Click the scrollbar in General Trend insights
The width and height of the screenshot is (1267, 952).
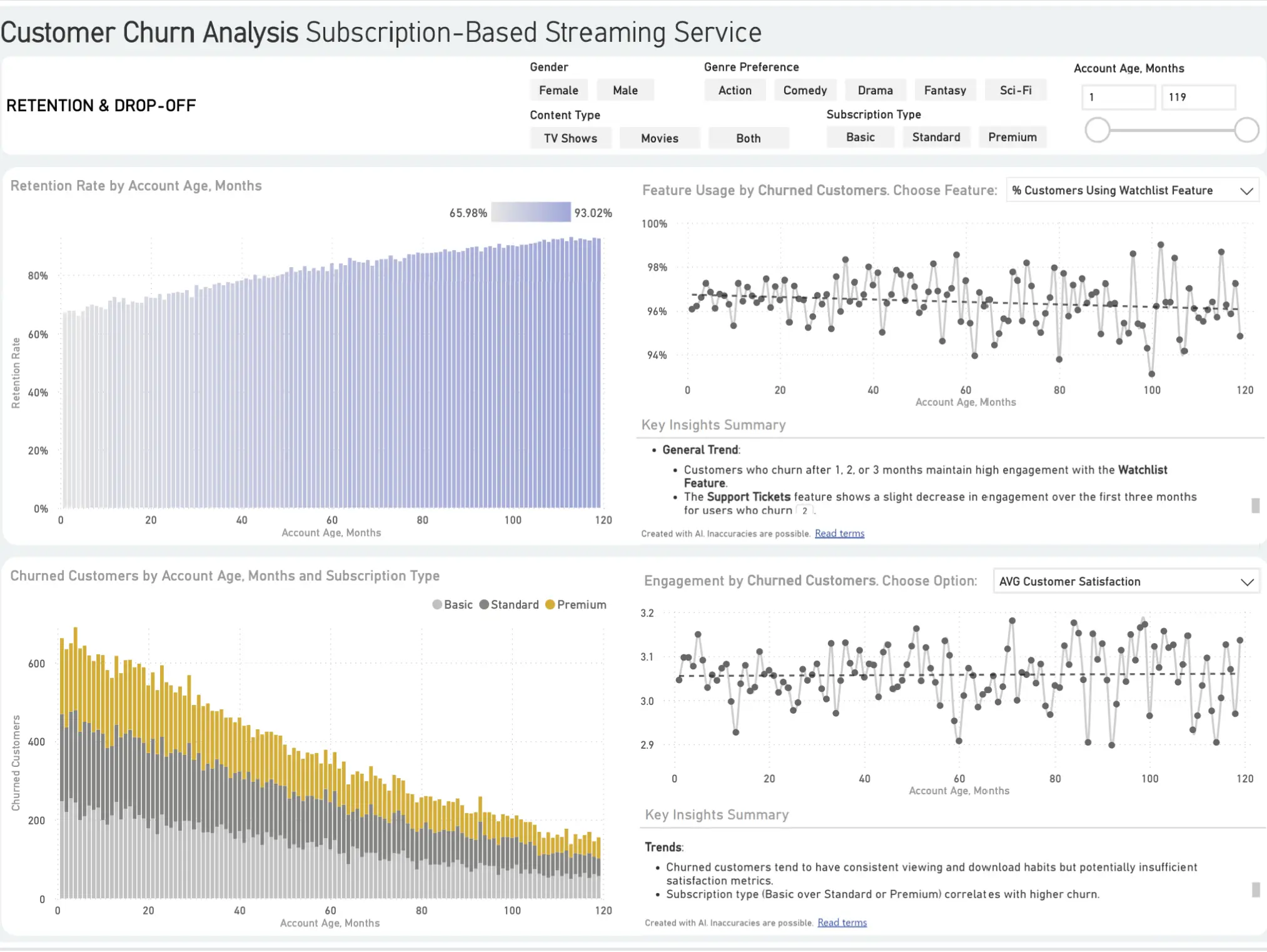tap(1255, 505)
